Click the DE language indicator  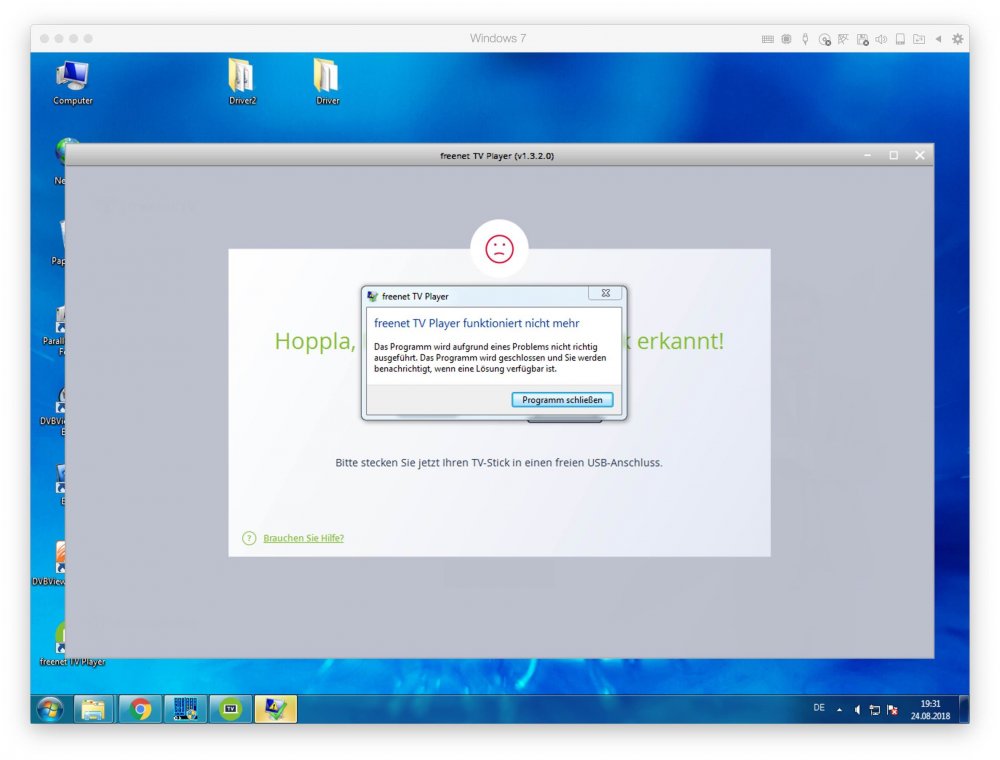click(819, 708)
